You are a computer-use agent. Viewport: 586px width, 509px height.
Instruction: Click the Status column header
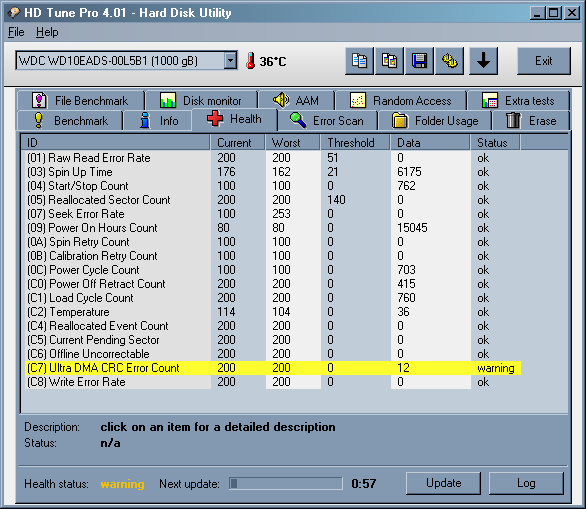(495, 143)
